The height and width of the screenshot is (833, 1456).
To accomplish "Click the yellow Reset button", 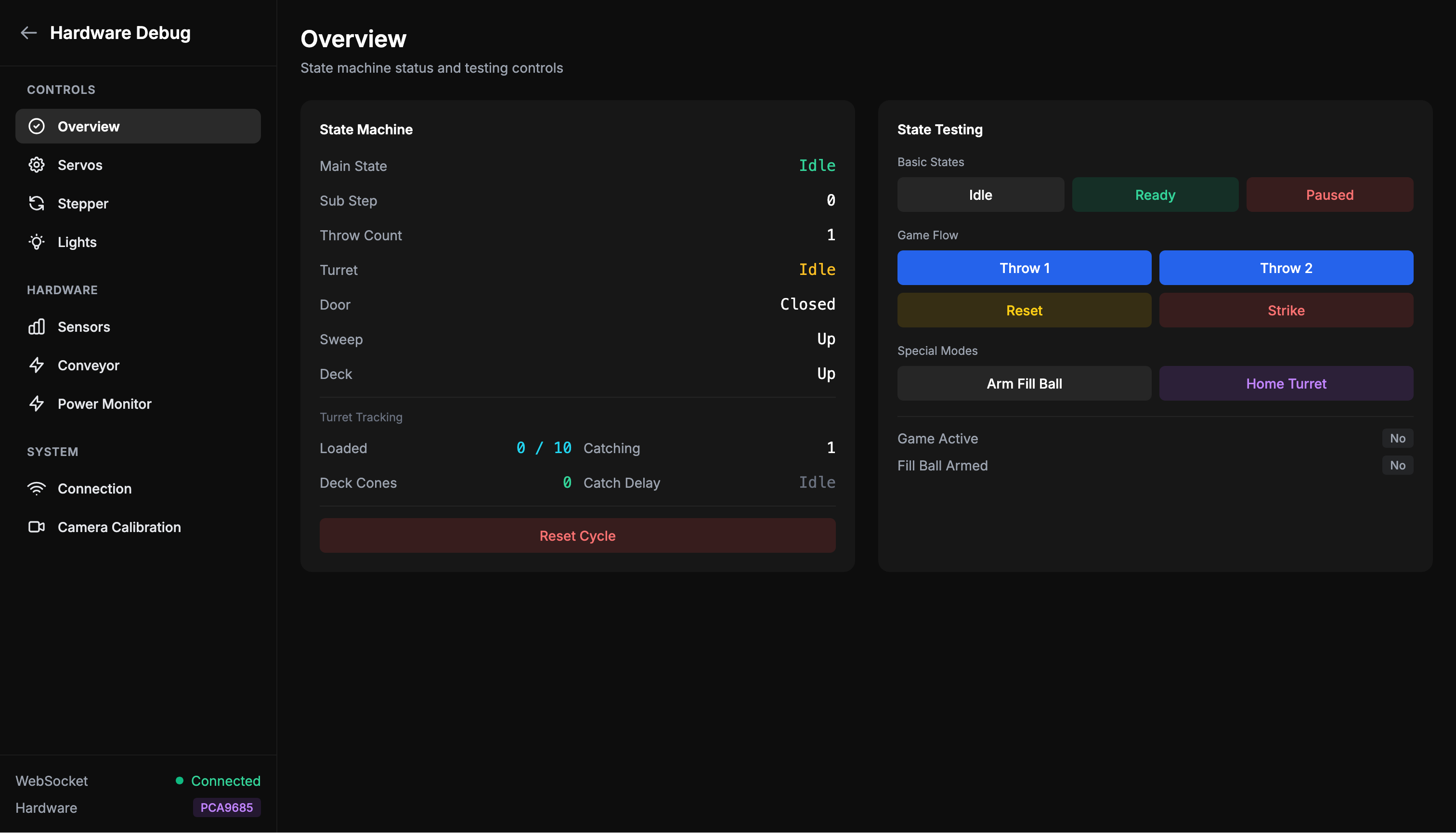I will [1024, 310].
